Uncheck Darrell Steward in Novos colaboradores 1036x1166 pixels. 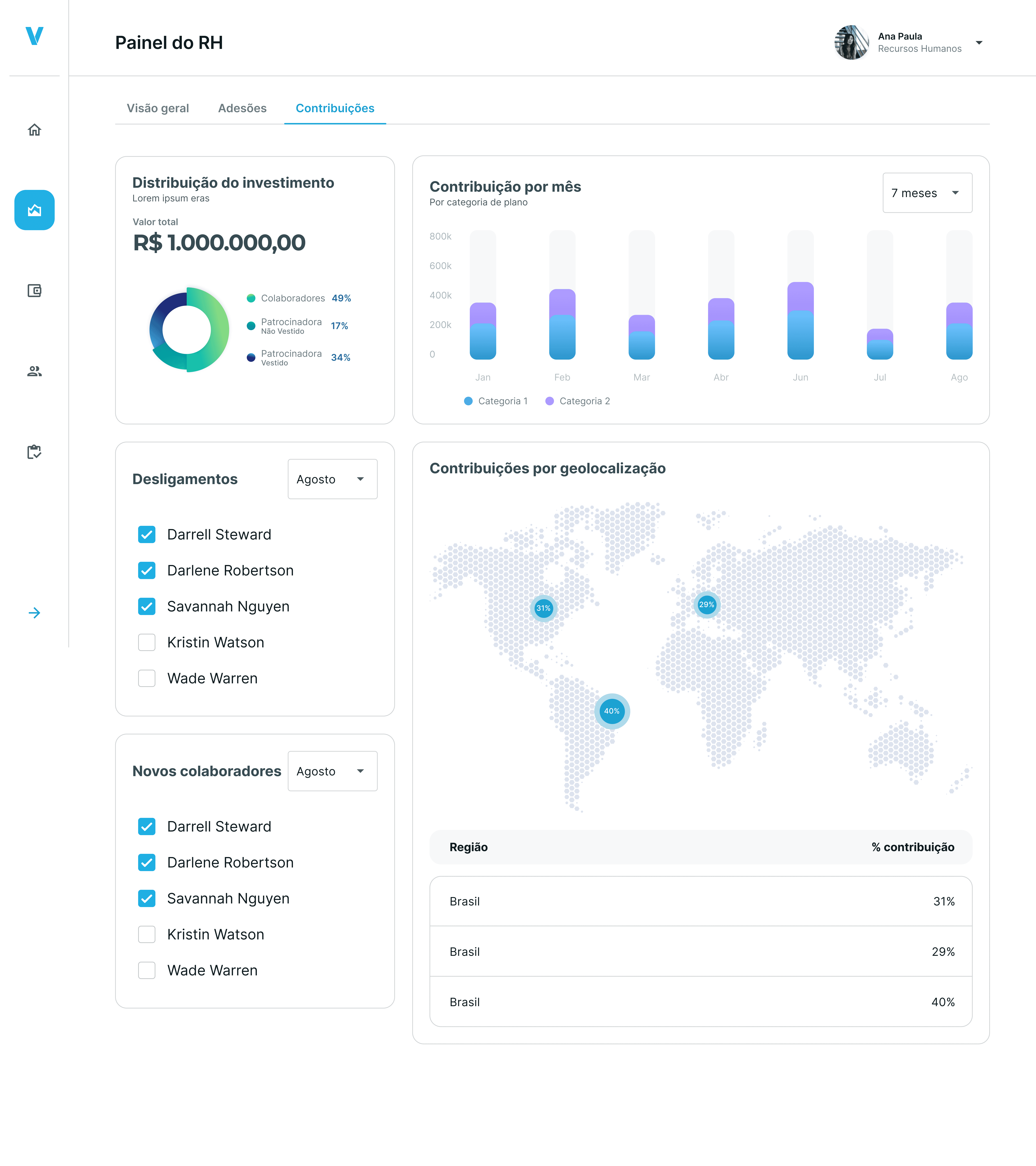pos(147,827)
